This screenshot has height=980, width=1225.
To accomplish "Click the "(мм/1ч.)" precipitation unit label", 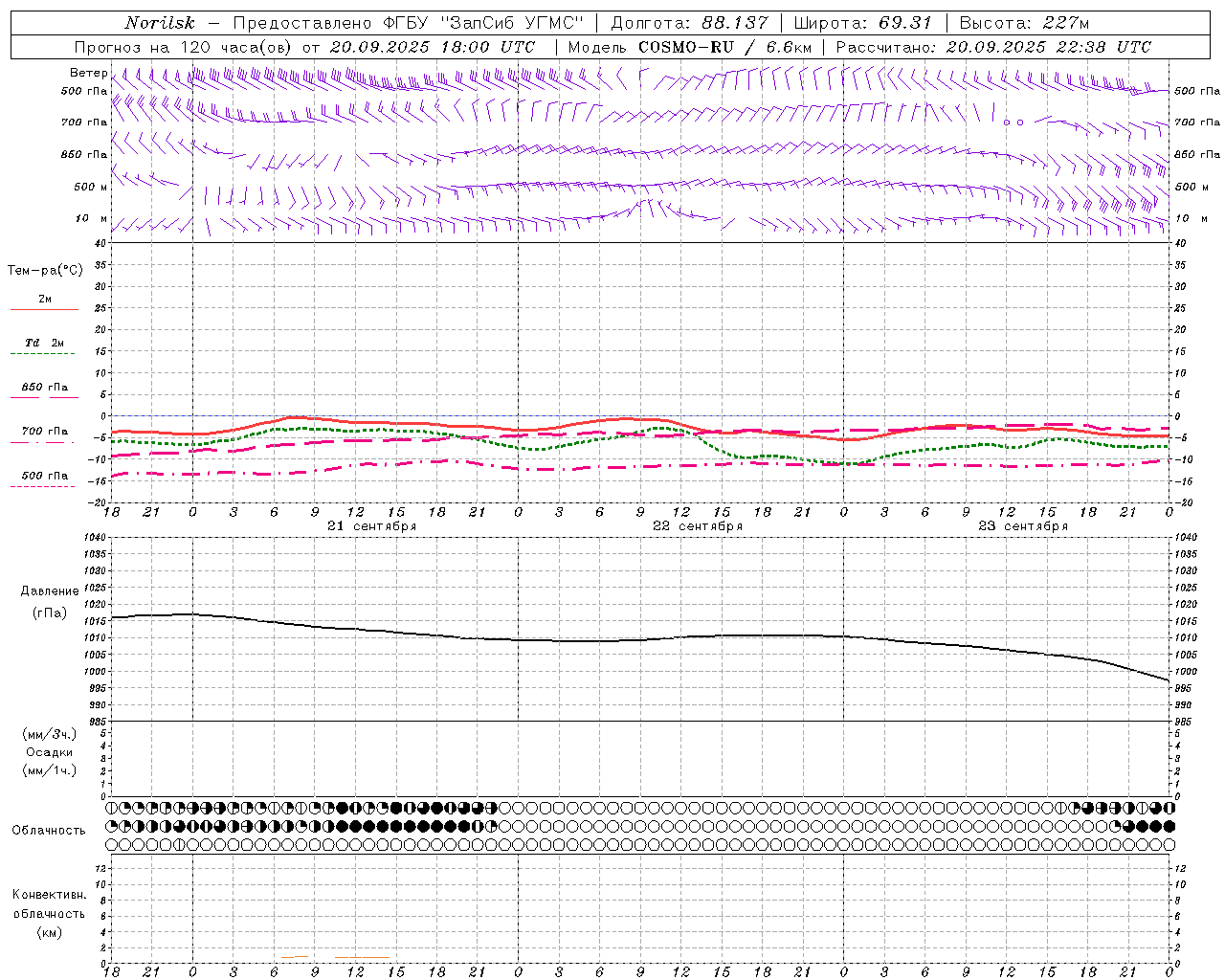I will coord(50,770).
